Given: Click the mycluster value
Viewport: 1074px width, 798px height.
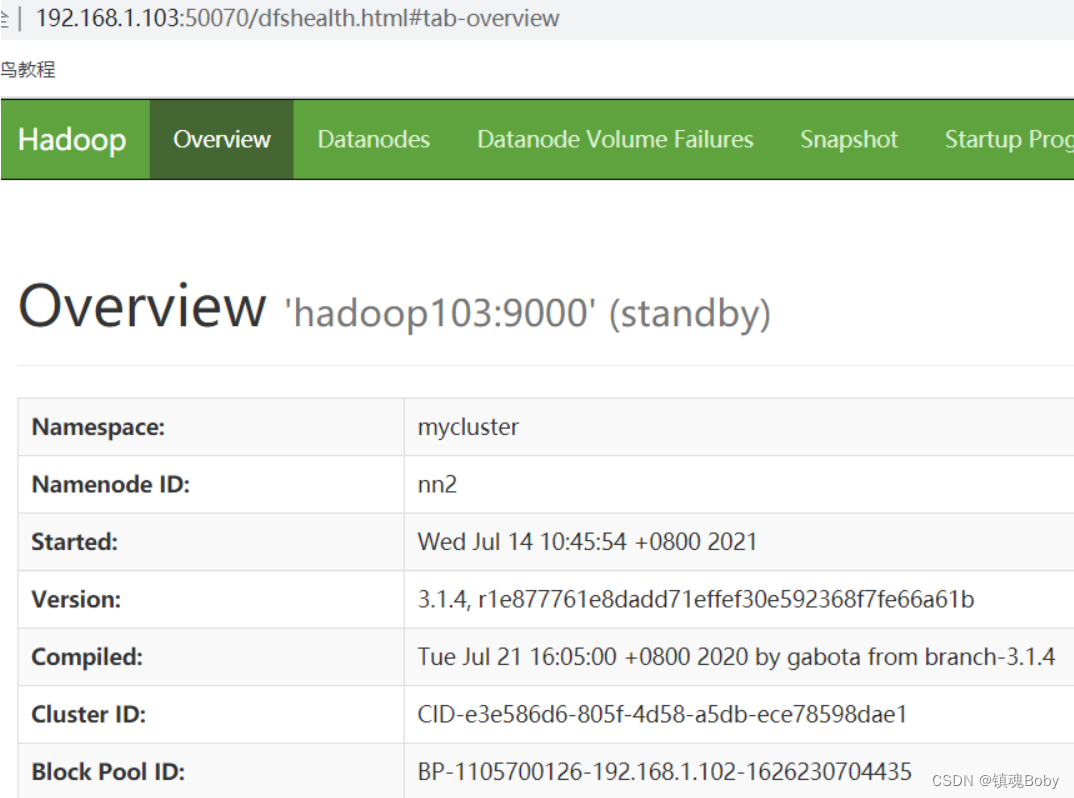Looking at the screenshot, I should pos(469,427).
